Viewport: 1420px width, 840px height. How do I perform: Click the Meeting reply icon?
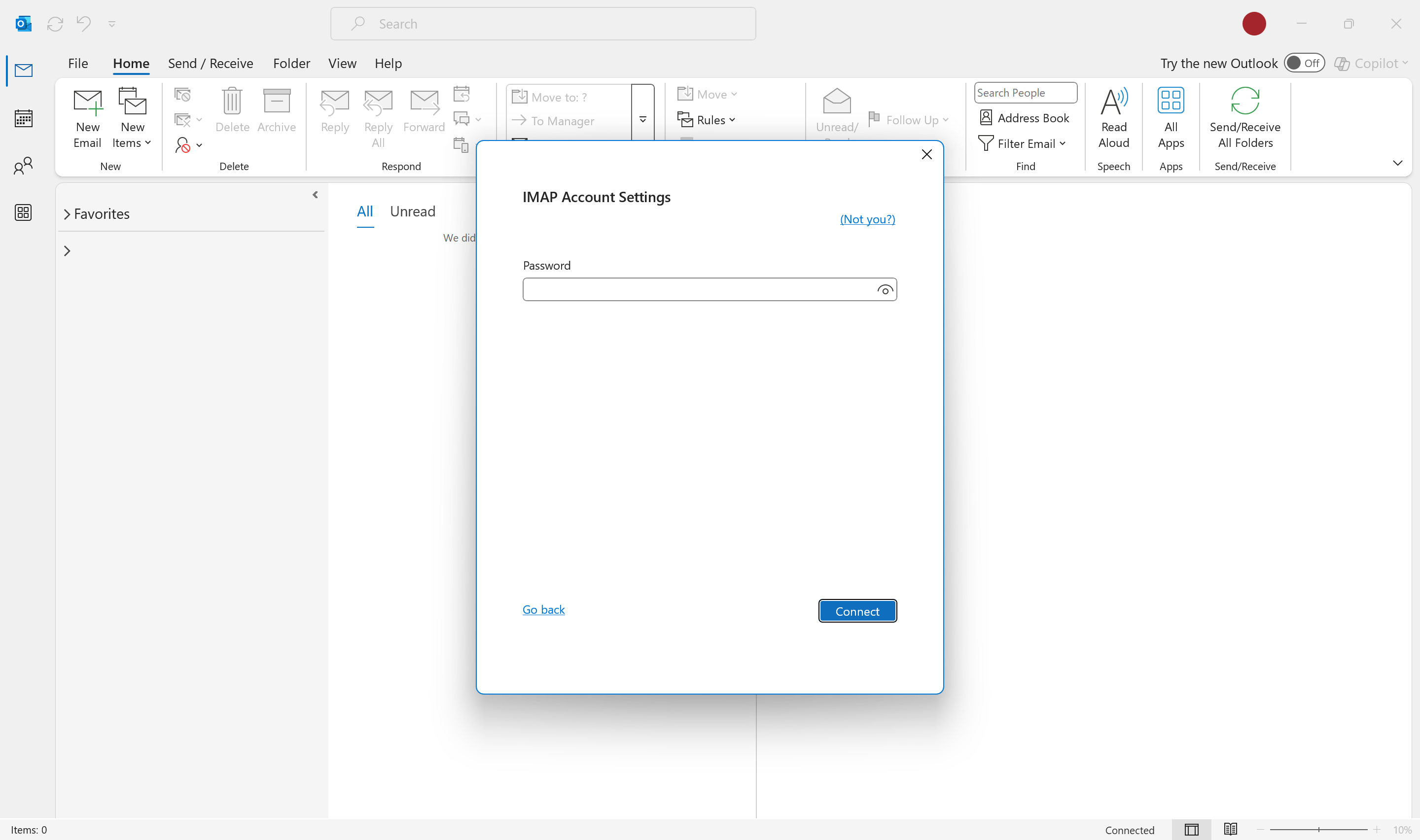461,94
